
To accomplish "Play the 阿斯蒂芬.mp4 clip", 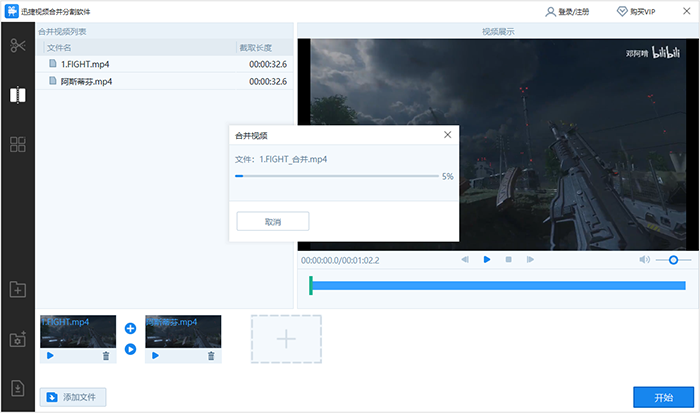I will [x=155, y=355].
